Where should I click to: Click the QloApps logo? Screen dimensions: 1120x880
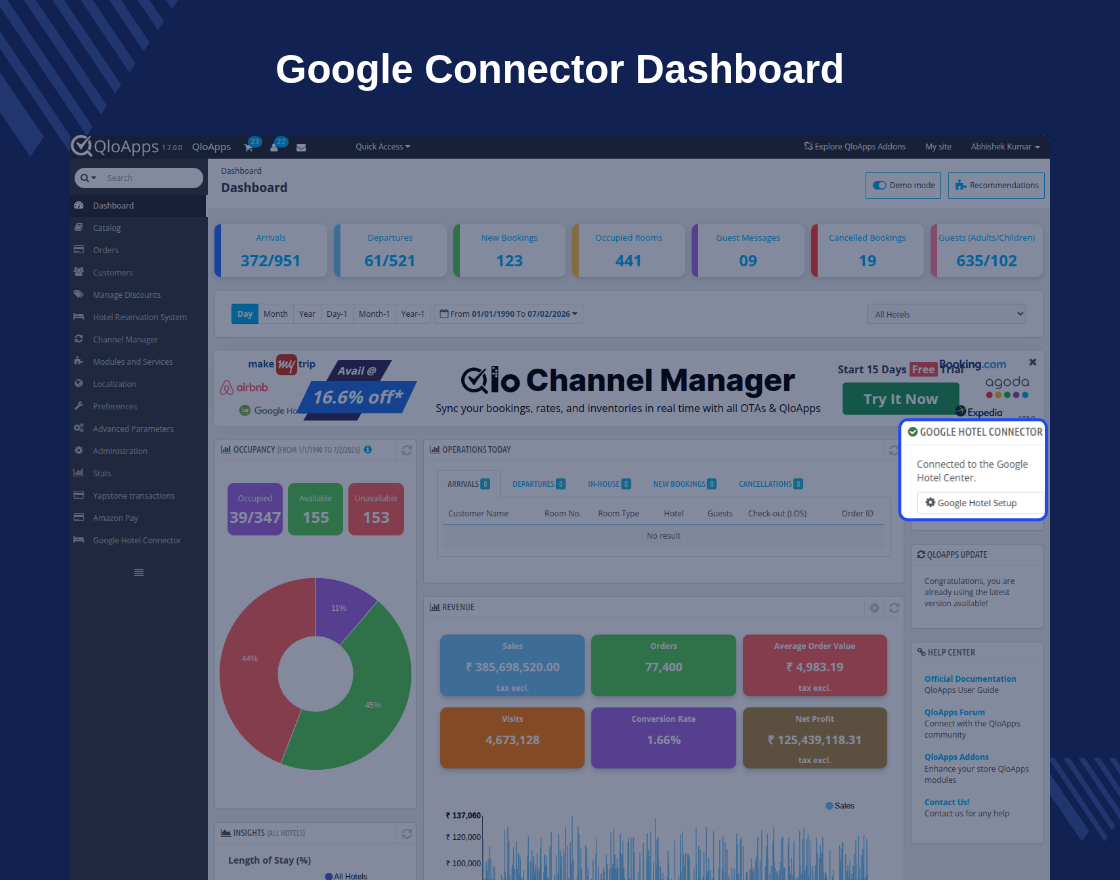point(115,146)
